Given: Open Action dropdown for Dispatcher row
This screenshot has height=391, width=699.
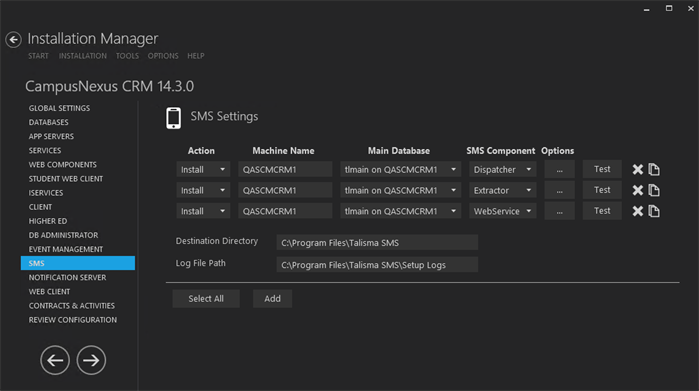Looking at the screenshot, I should coord(203,169).
